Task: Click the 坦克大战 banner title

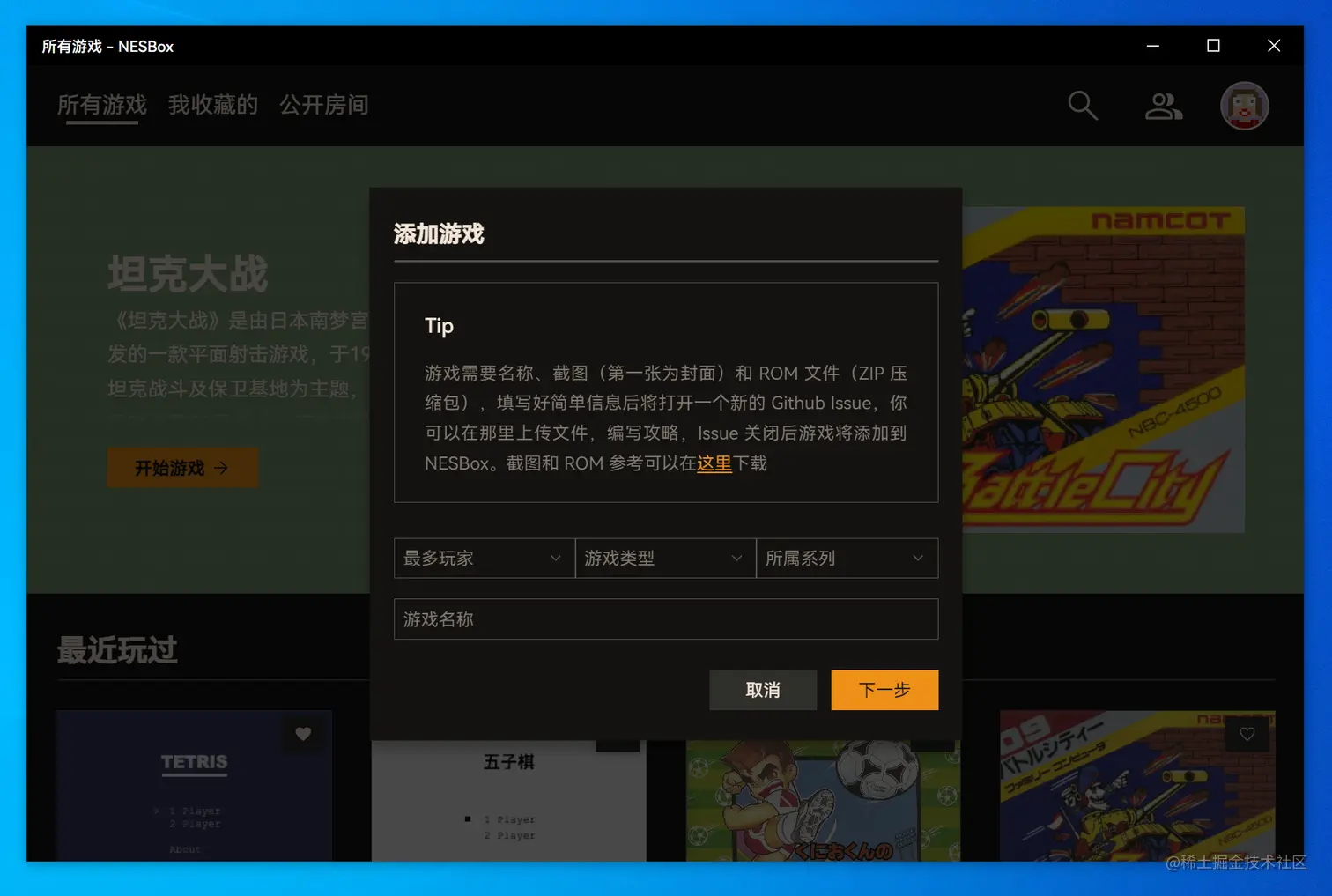Action: pyautogui.click(x=188, y=274)
